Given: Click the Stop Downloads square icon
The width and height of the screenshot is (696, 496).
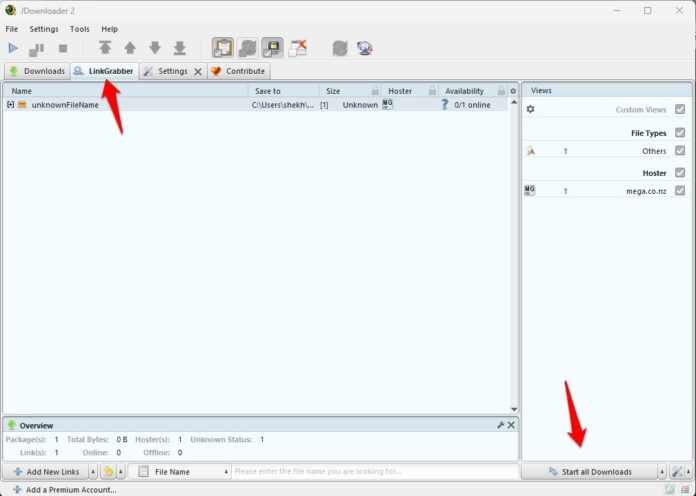Looking at the screenshot, I should point(62,48).
